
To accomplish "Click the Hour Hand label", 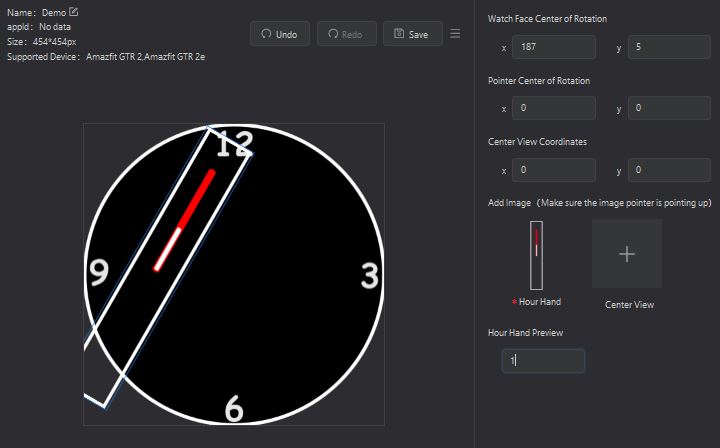I will tap(540, 302).
